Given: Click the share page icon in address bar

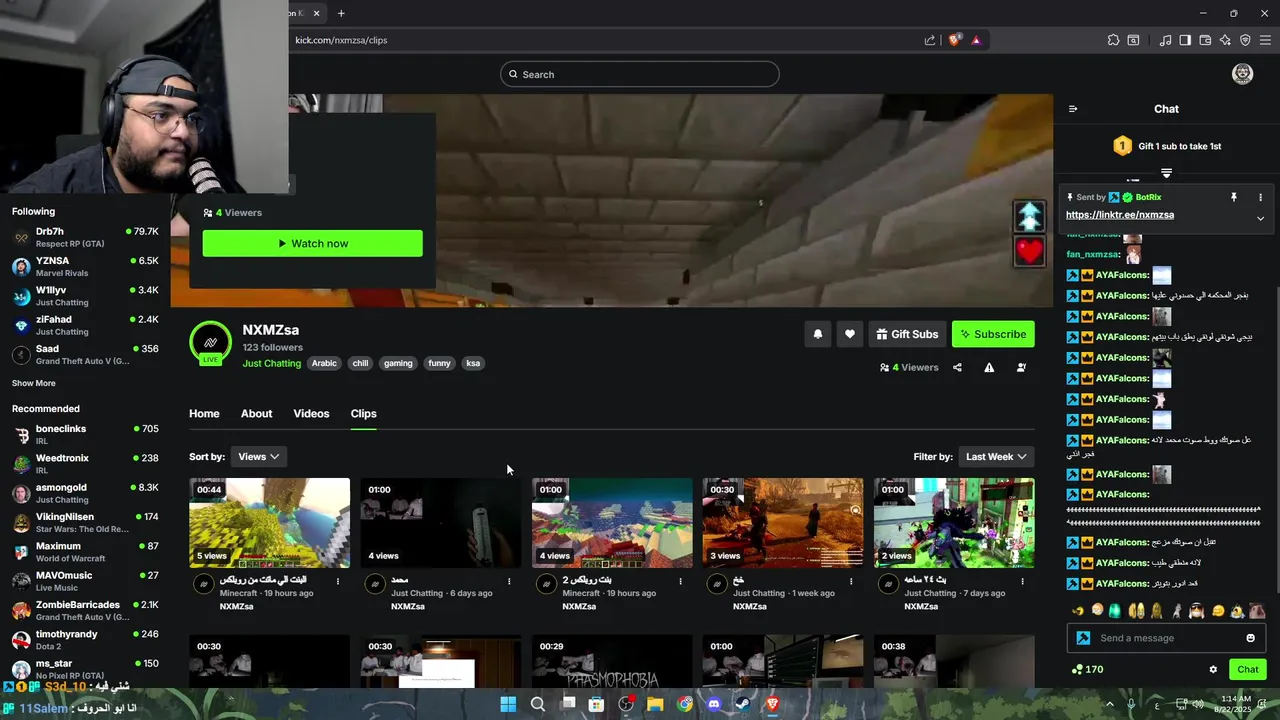Looking at the screenshot, I should [x=930, y=40].
